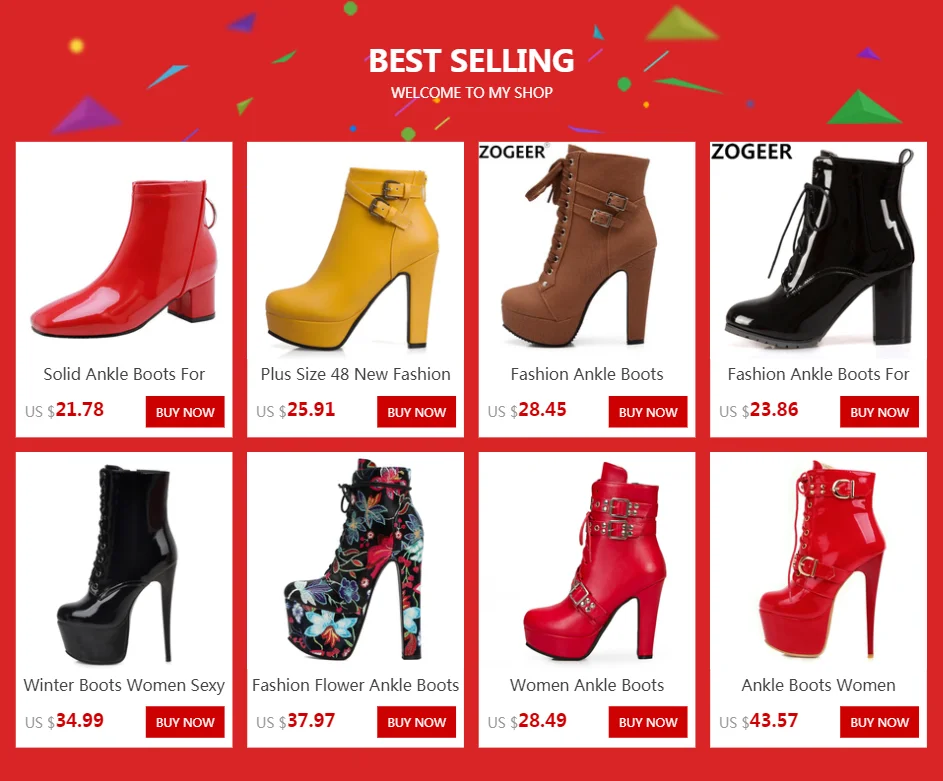Click the floral print platform boot image
This screenshot has width=943, height=781.
coord(355,561)
